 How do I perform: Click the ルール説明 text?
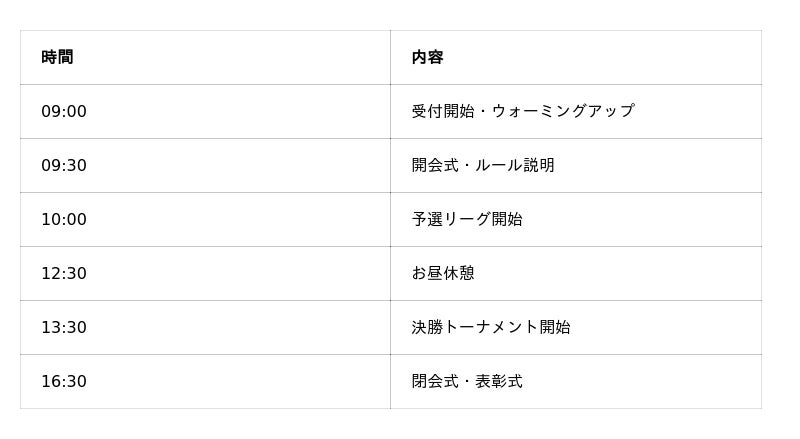point(515,166)
